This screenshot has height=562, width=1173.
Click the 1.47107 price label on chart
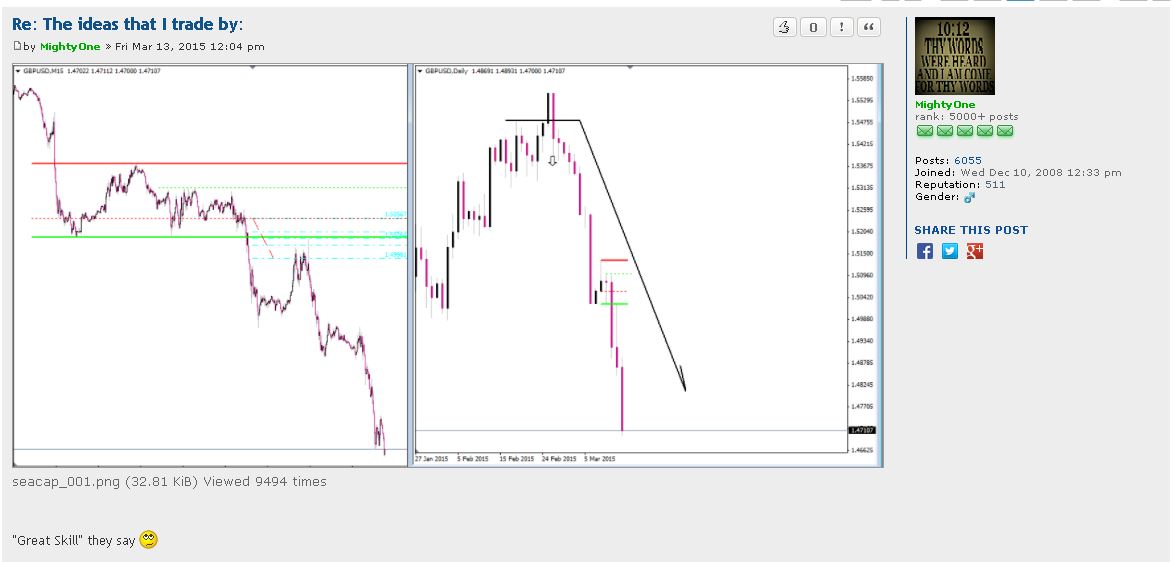[862, 430]
